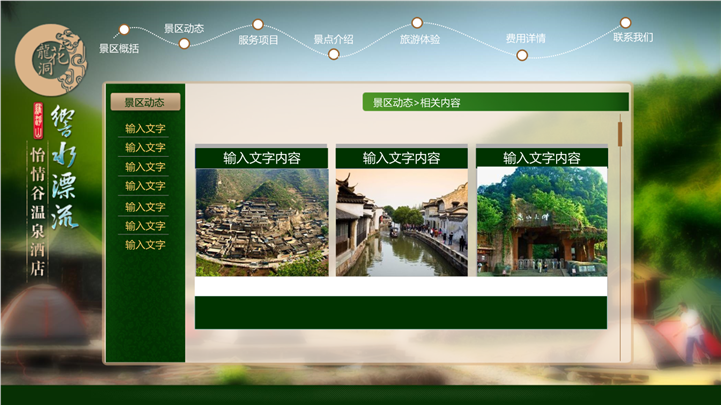Click the circle marker above 服务项目

[258, 24]
